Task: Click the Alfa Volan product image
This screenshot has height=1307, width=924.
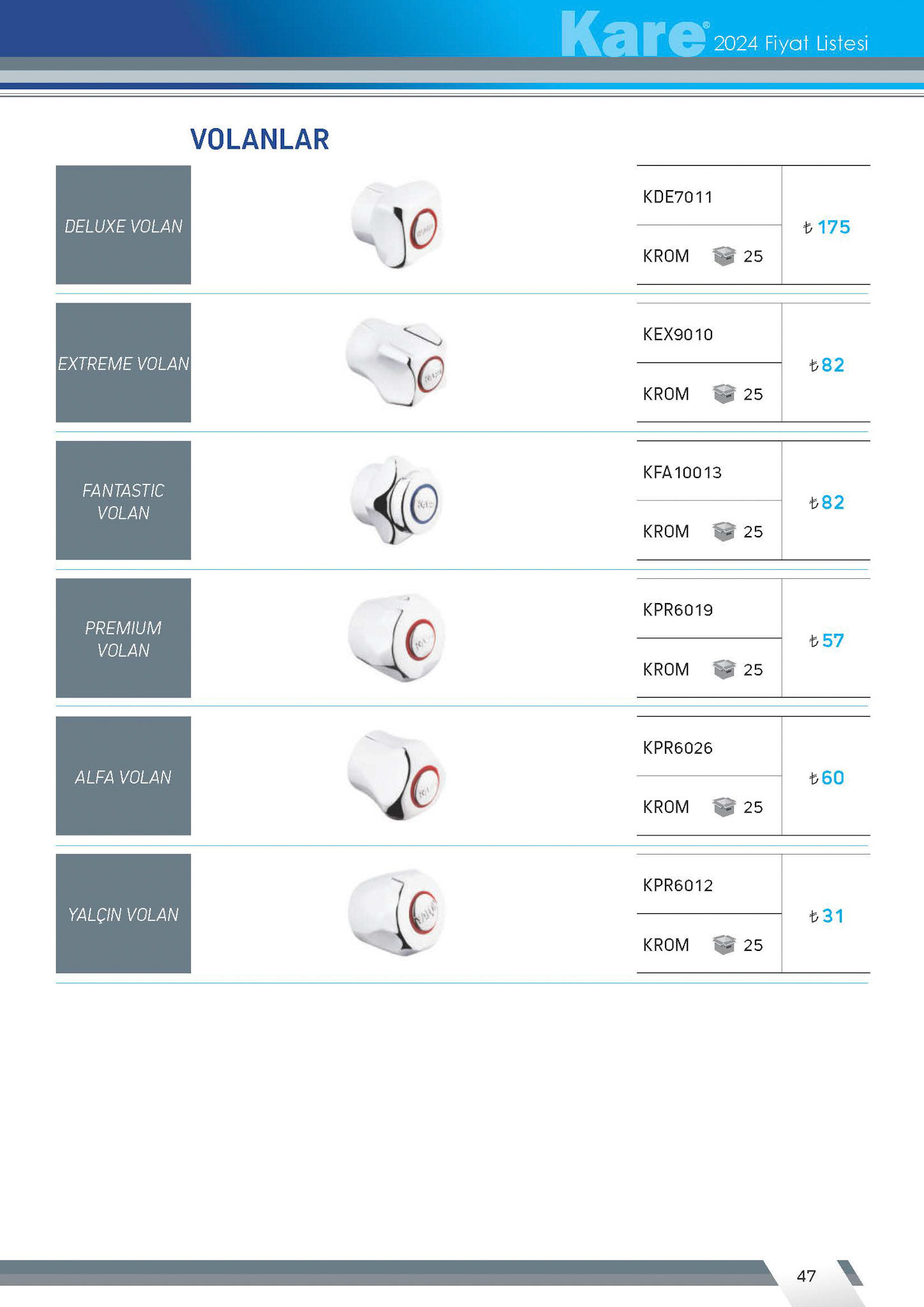Action: coord(396,775)
